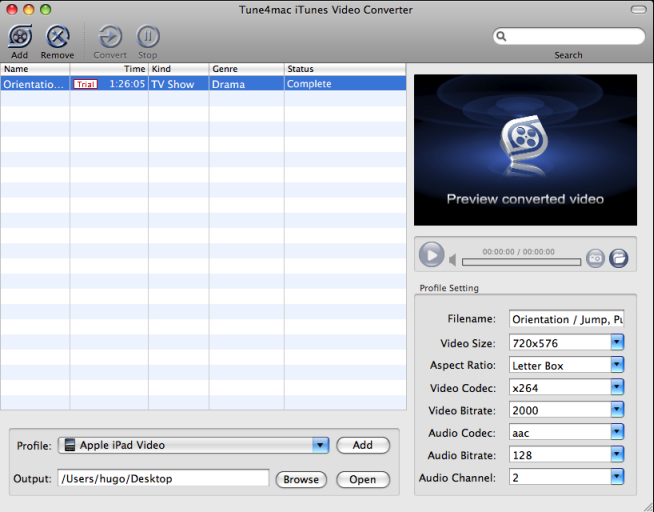Take a snapshot with the camera icon
Viewport: 654px width, 512px height.
[595, 258]
